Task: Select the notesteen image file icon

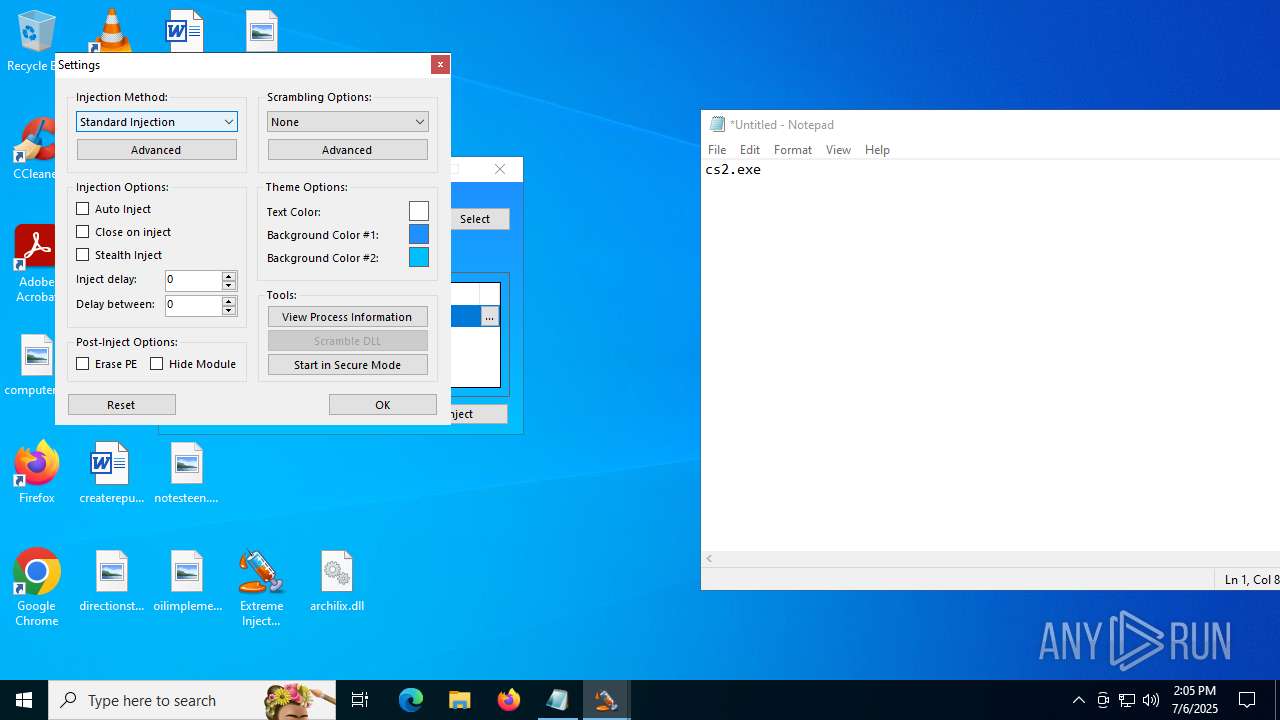Action: 186,473
